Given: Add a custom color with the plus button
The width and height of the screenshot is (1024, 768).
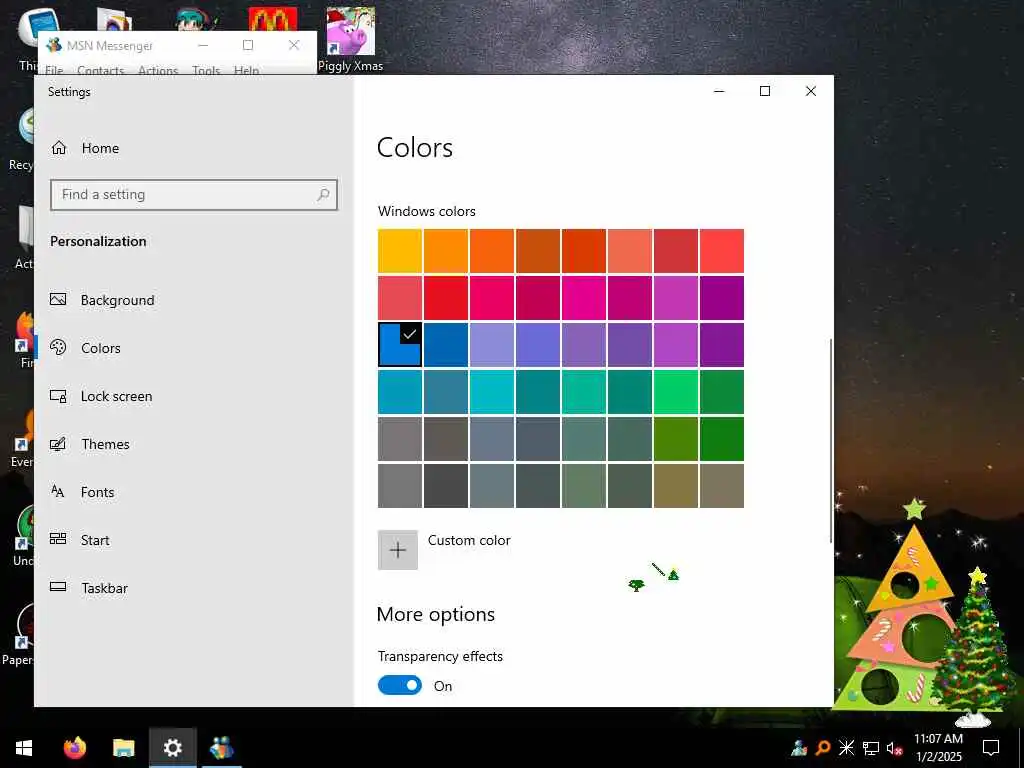Looking at the screenshot, I should pos(398,550).
